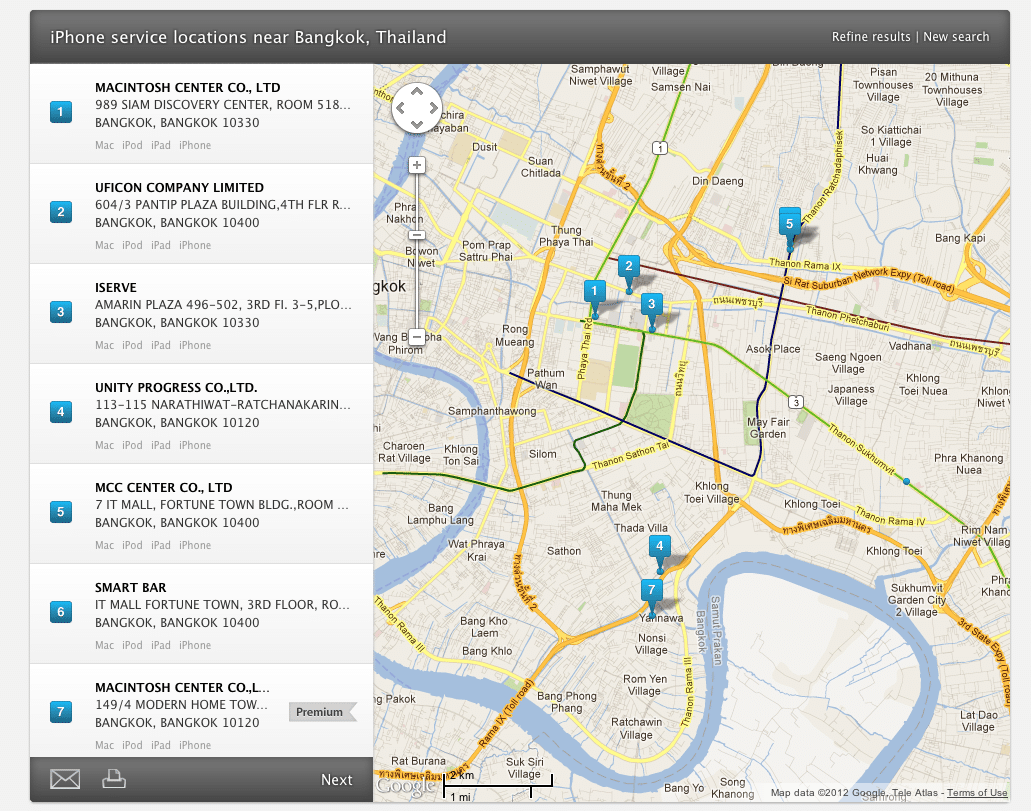Click the address "IT MALL FORTUNE TOWN, 3RD FLOOR"
Viewport: 1031px width, 811px height.
pyautogui.click(x=222, y=604)
